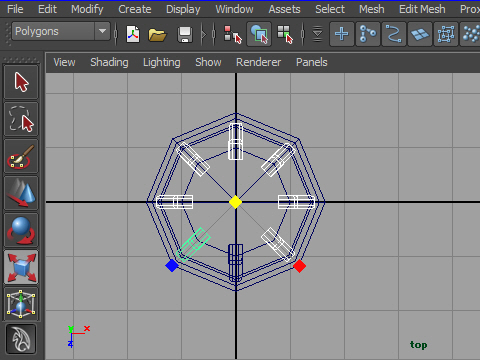Open the File menu
Image resolution: width=480 pixels, height=360 pixels.
(x=15, y=9)
